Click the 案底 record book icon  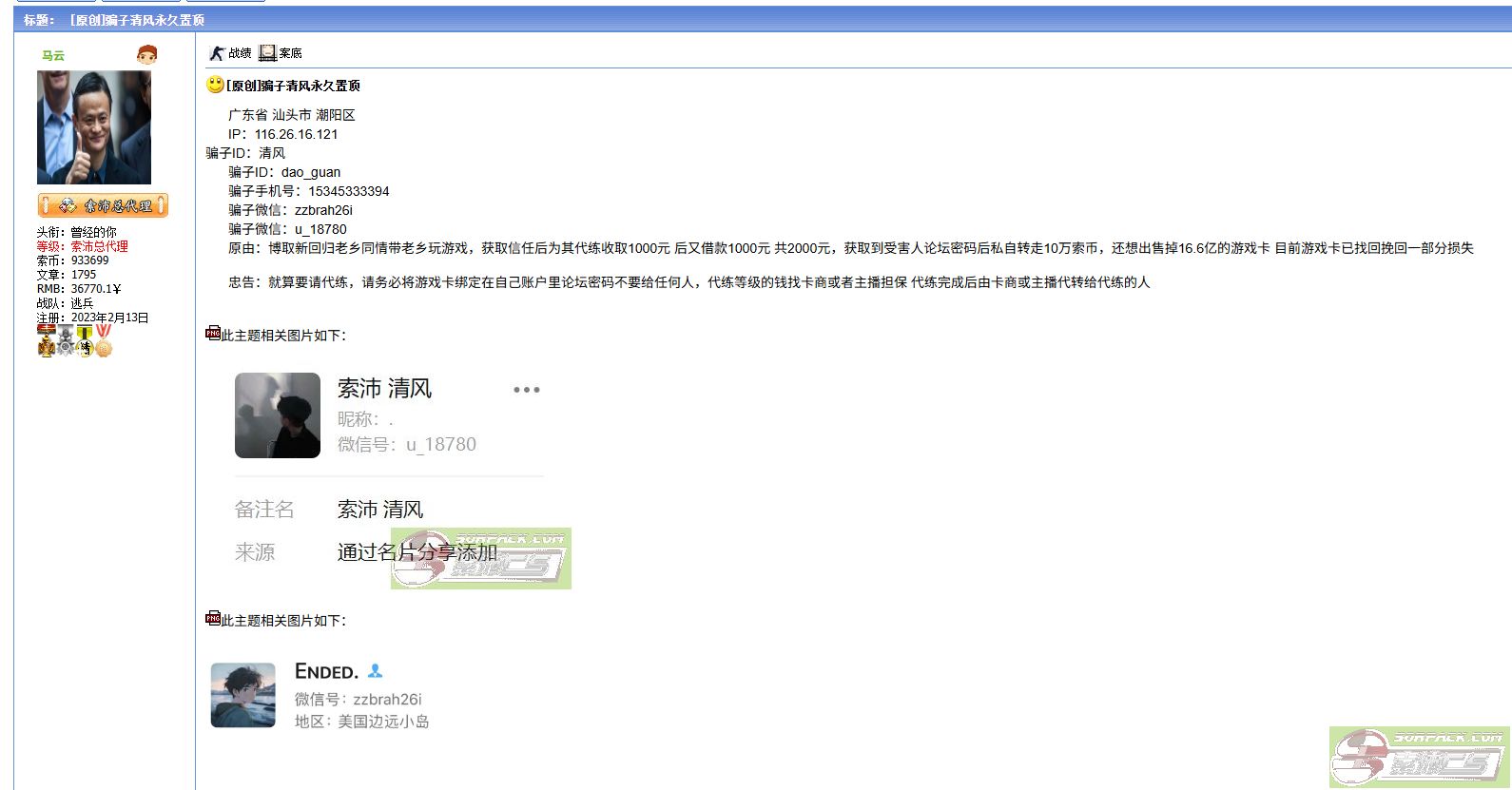267,53
